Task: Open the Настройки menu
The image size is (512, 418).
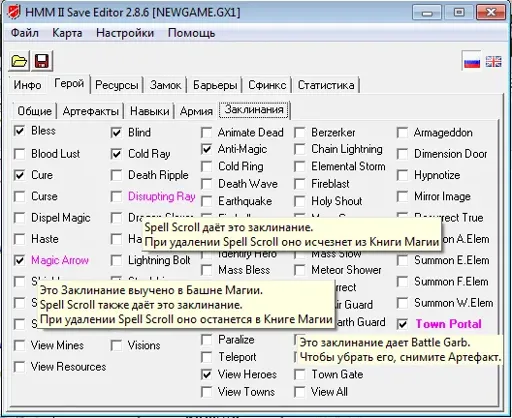Action: pyautogui.click(x=125, y=33)
